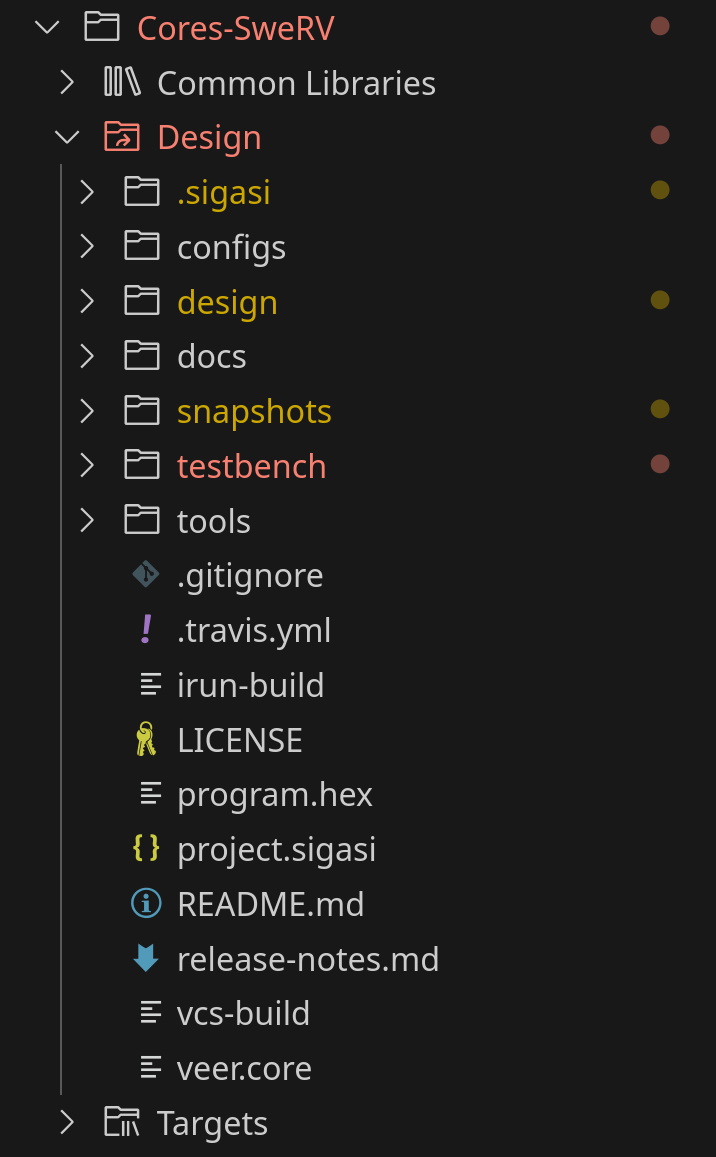
Task: Collapse the Cores-SweRV project root
Action: [47, 27]
